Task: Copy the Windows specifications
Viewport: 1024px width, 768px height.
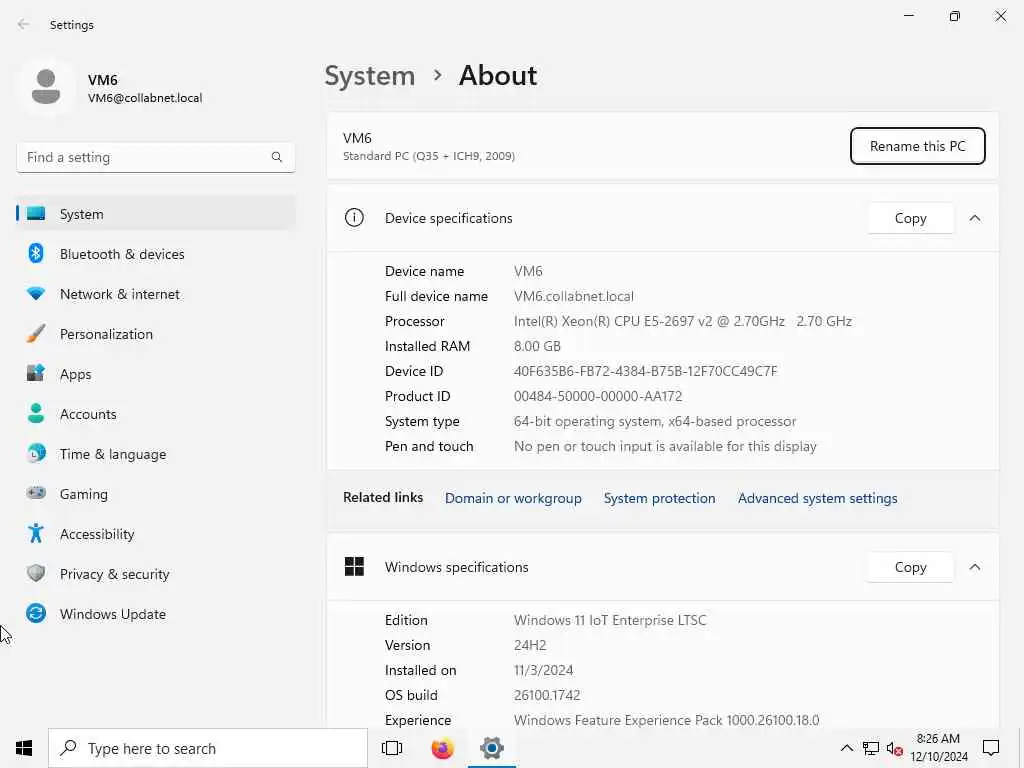Action: click(910, 567)
